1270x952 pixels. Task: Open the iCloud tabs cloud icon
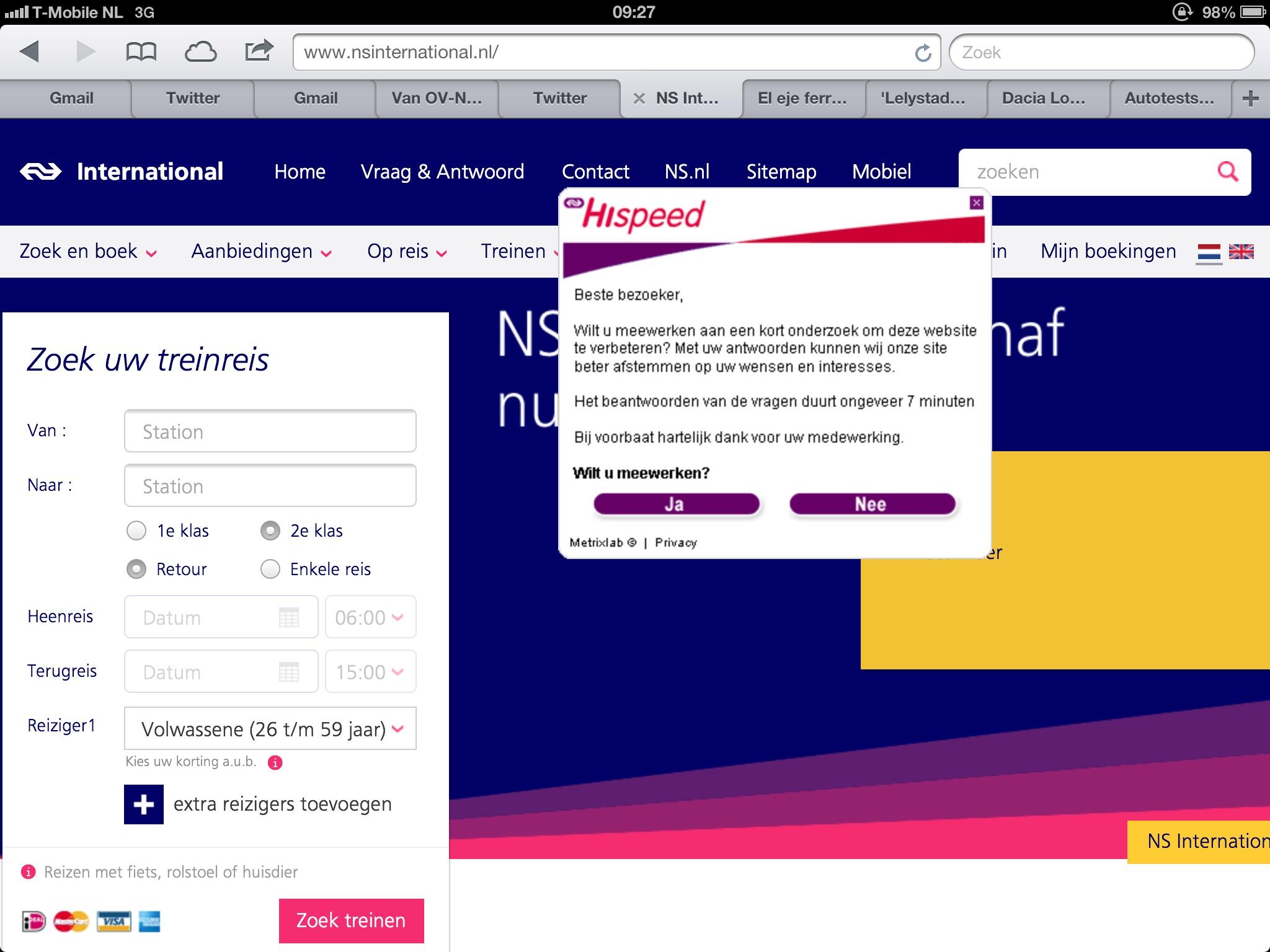tap(200, 52)
